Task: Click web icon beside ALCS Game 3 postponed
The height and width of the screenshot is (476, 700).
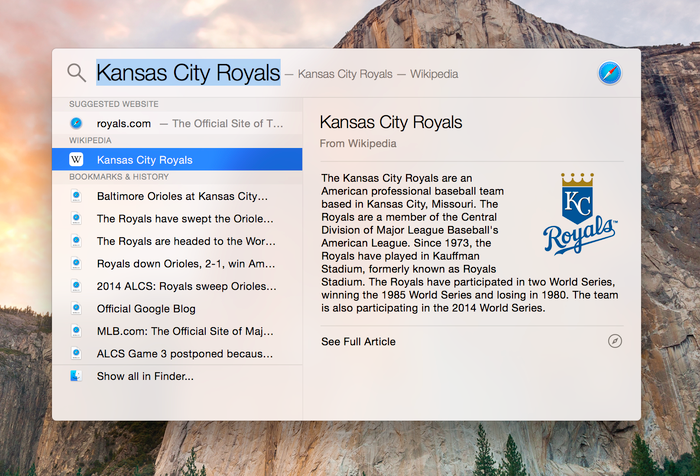Action: tap(76, 354)
